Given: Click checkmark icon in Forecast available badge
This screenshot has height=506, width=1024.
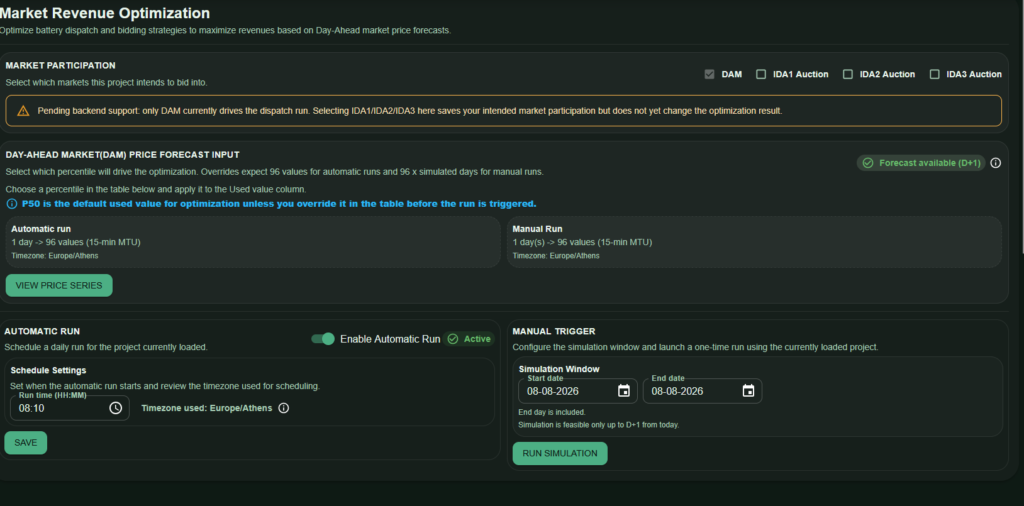Looking at the screenshot, I should (868, 163).
